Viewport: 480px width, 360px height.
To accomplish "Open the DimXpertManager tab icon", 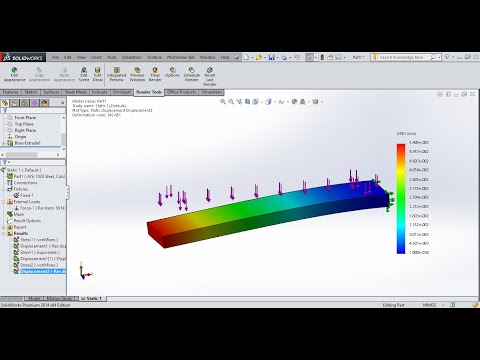I will pyautogui.click(x=35, y=103).
